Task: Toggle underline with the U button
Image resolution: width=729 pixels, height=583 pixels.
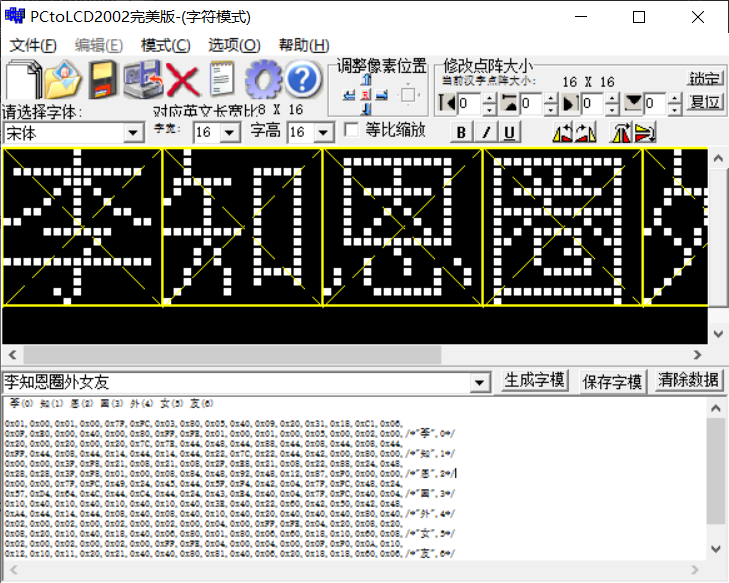Action: [x=510, y=132]
